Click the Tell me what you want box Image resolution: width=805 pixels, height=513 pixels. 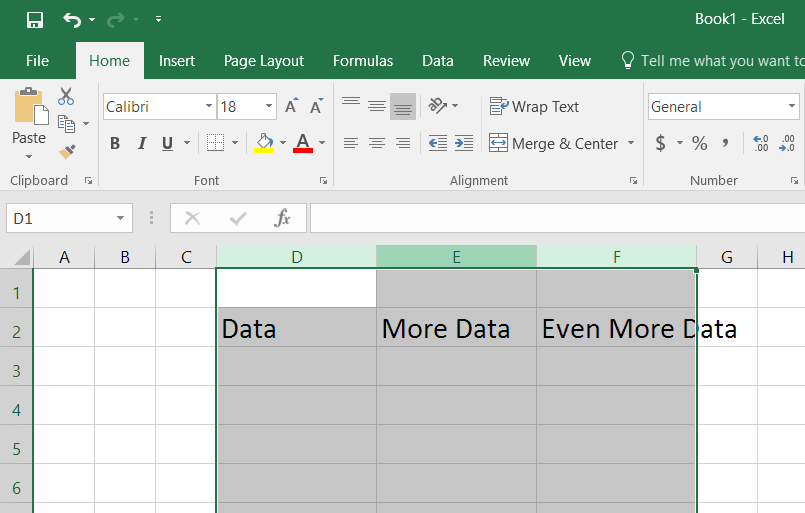coord(713,61)
